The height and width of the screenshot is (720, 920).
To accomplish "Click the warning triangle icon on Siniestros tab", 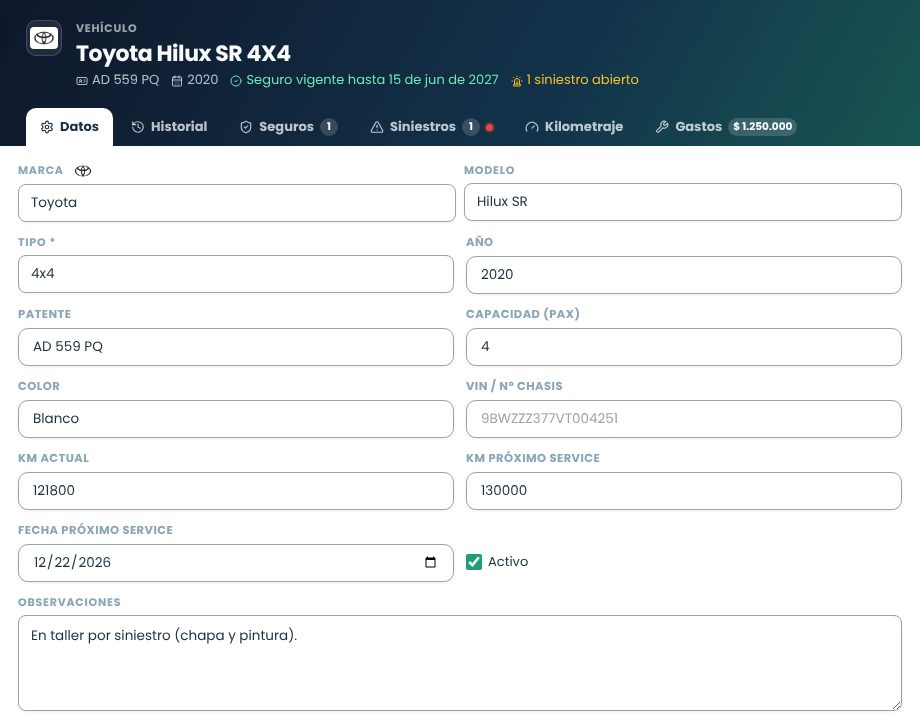I will pyautogui.click(x=377, y=127).
